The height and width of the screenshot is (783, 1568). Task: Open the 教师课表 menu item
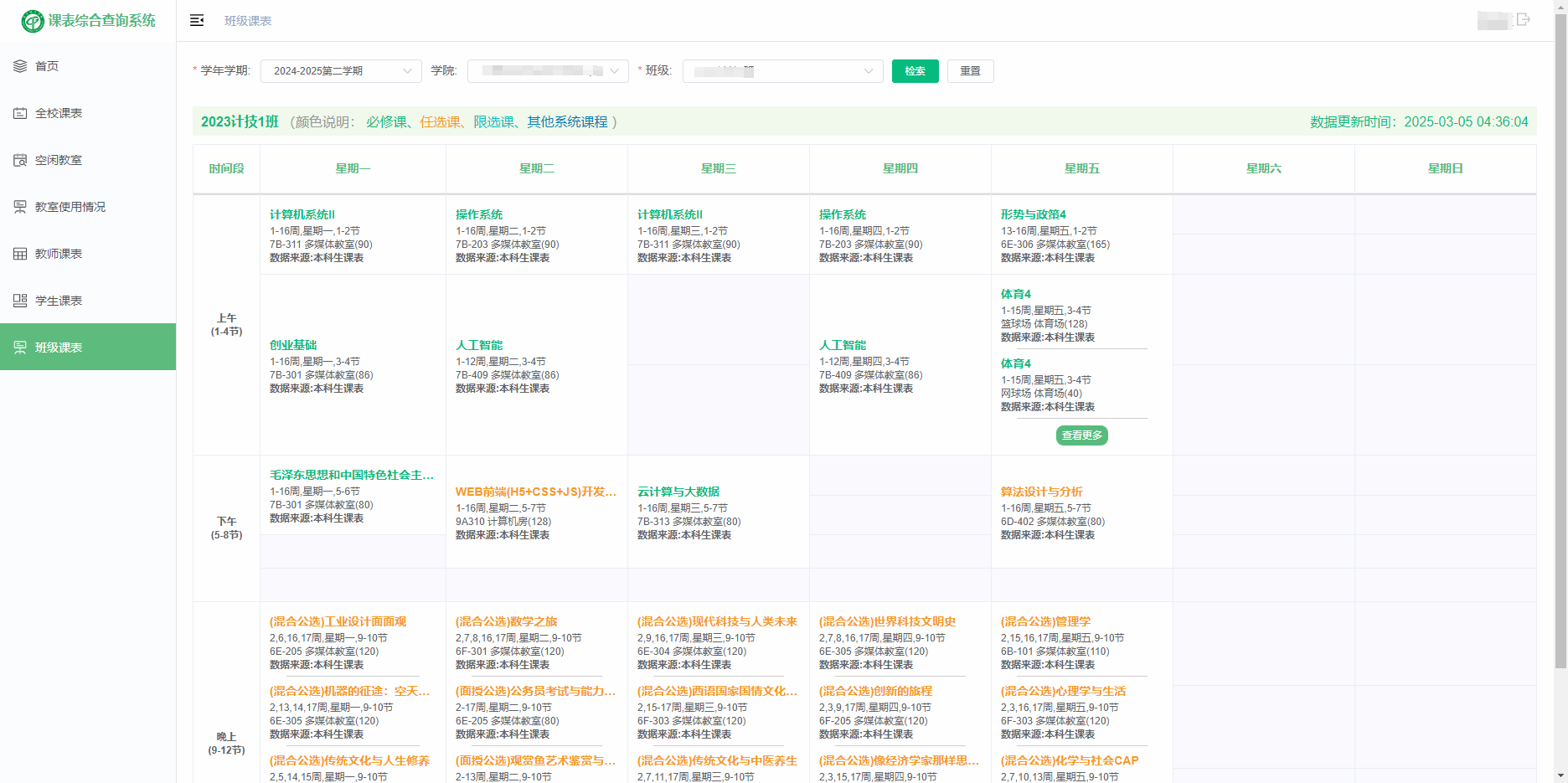point(88,254)
